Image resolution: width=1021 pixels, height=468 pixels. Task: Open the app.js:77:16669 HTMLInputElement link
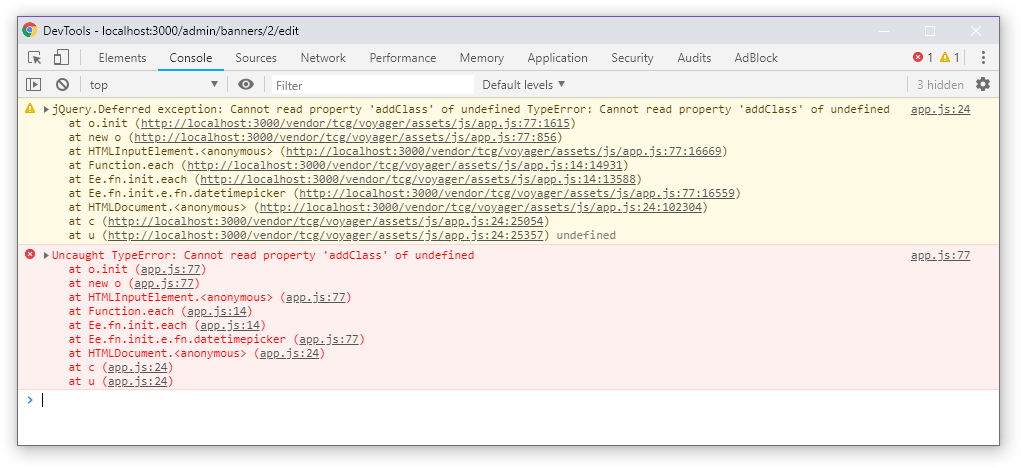click(503, 151)
